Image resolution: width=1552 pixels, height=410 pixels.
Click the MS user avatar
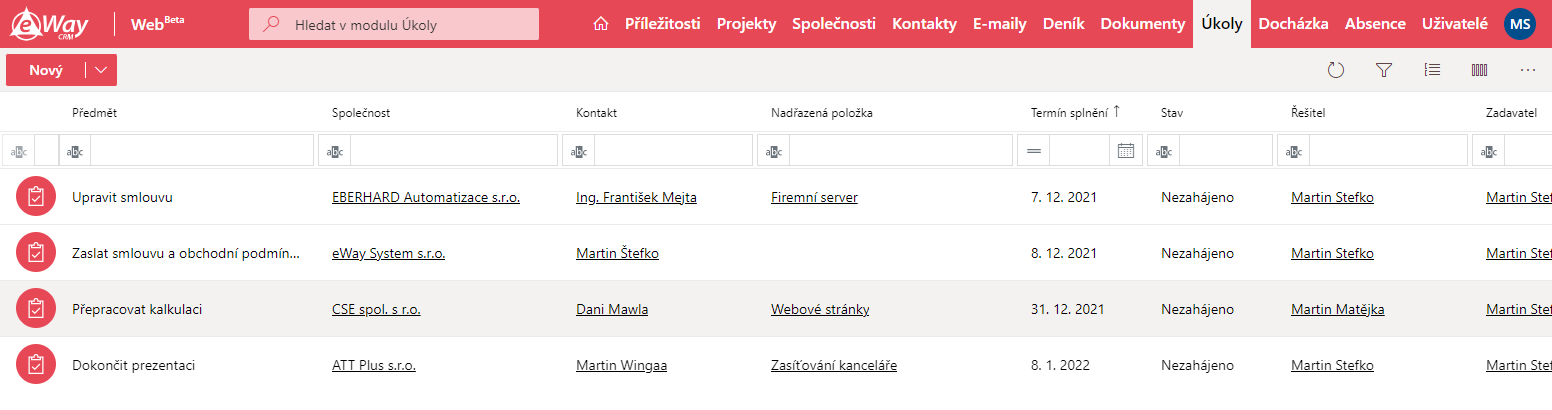(x=1520, y=24)
